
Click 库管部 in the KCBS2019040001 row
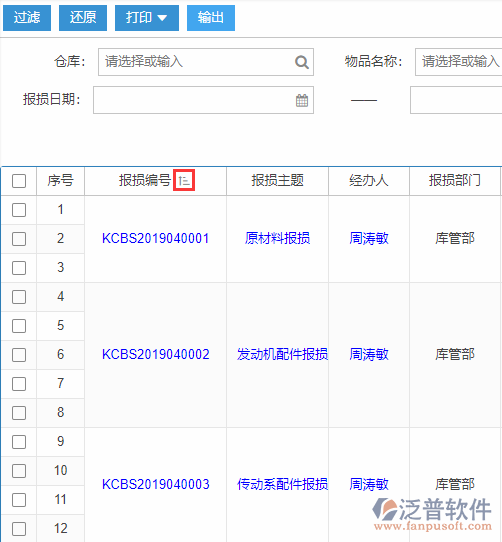(x=455, y=239)
